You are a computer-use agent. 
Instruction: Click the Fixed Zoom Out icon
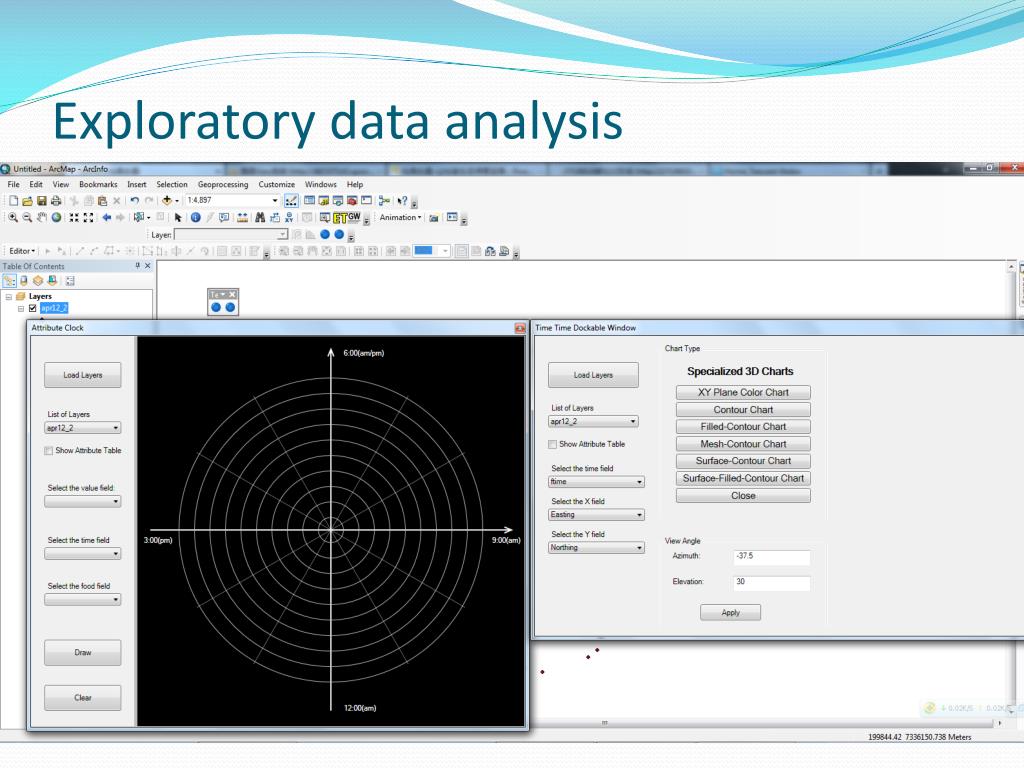click(x=88, y=217)
